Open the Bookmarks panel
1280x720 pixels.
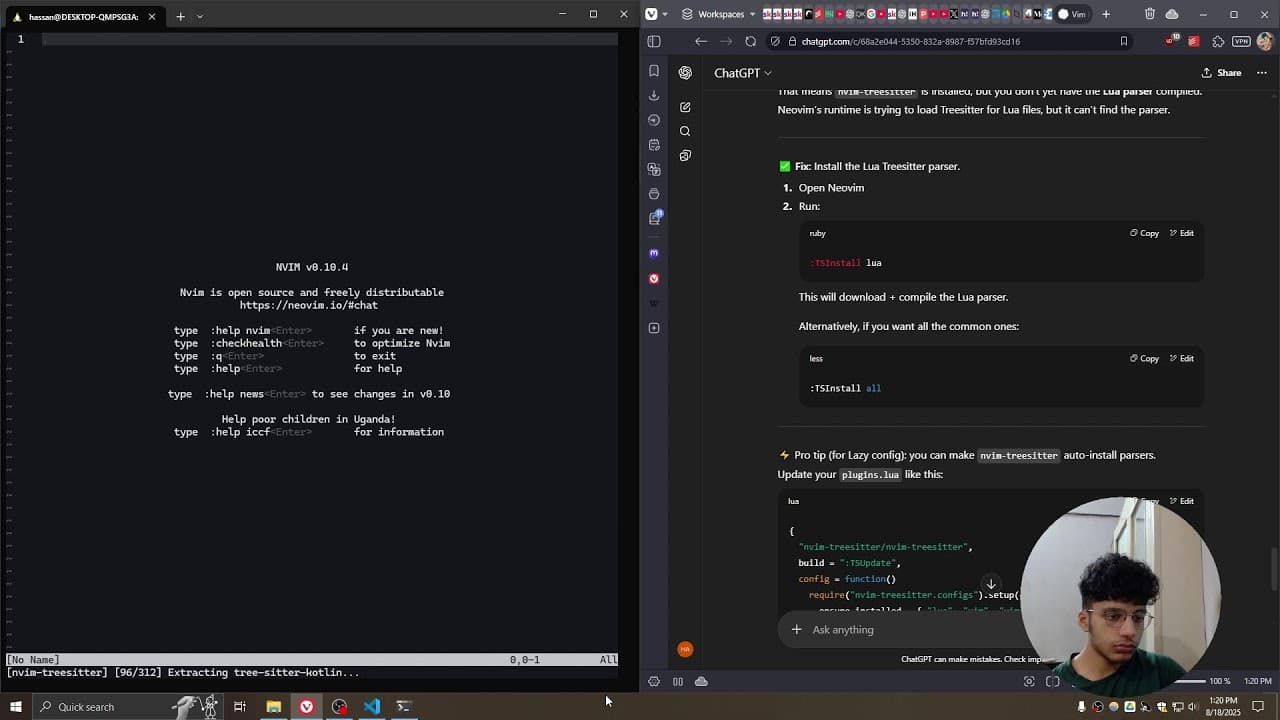tap(654, 71)
